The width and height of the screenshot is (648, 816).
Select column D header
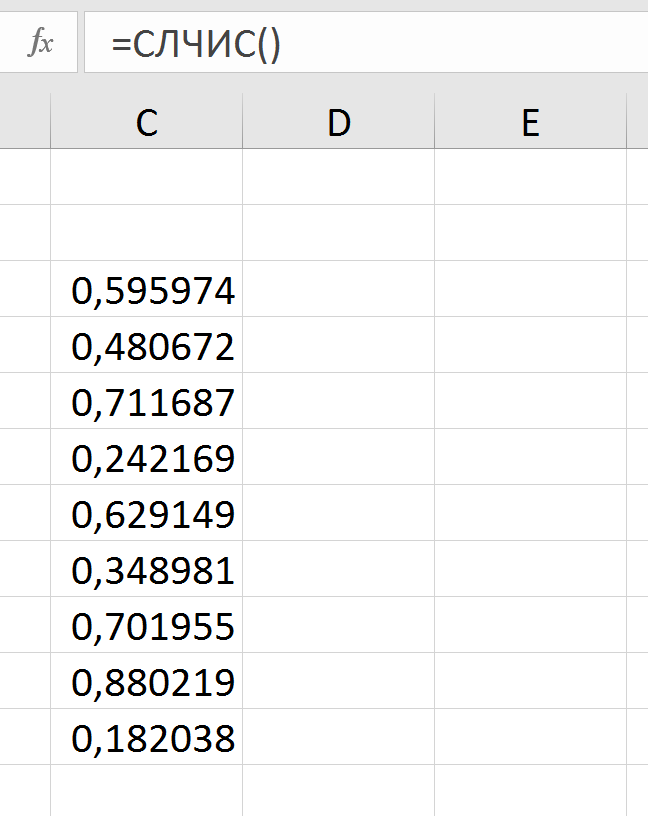339,122
